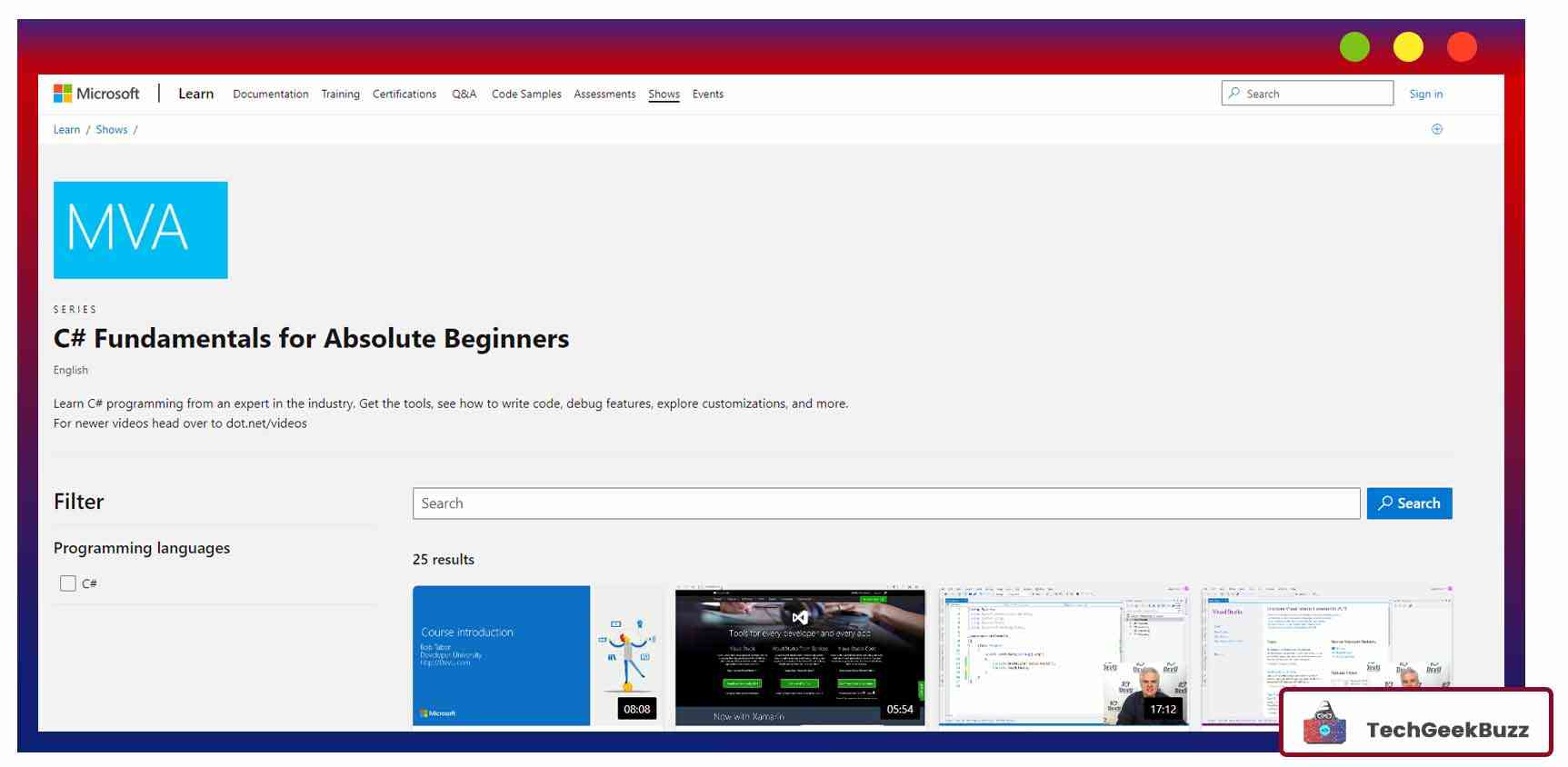Click the red circle in top bar
Viewport: 1568px width, 767px height.
pos(1462,46)
